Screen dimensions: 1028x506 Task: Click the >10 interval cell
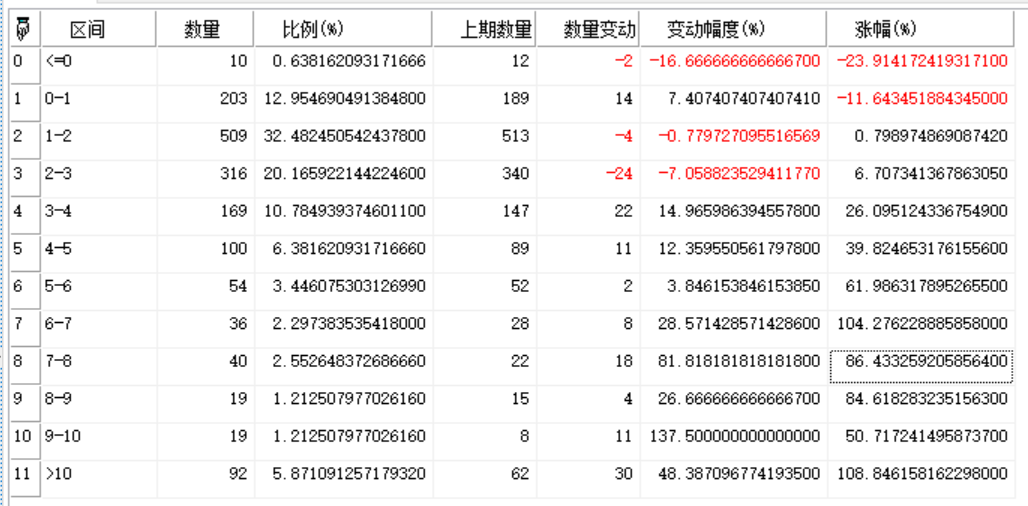point(98,474)
